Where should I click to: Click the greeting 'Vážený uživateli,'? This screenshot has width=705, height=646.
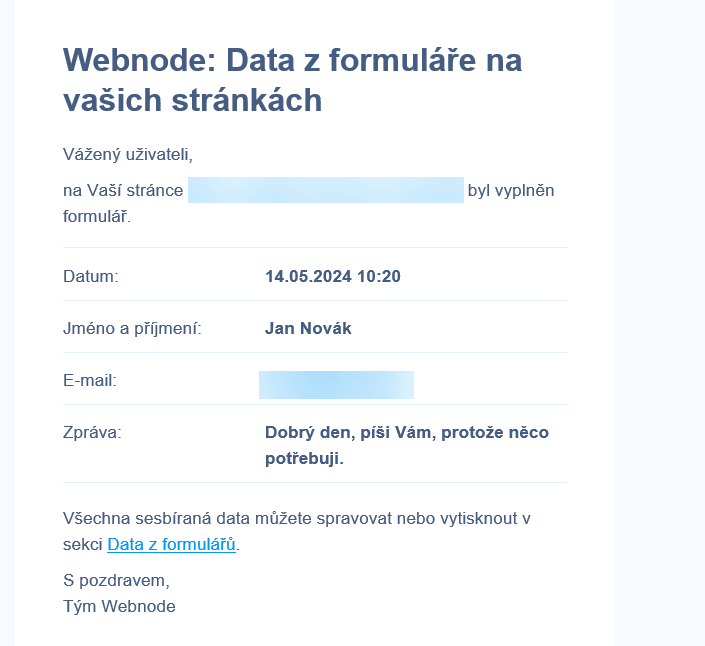[128, 154]
